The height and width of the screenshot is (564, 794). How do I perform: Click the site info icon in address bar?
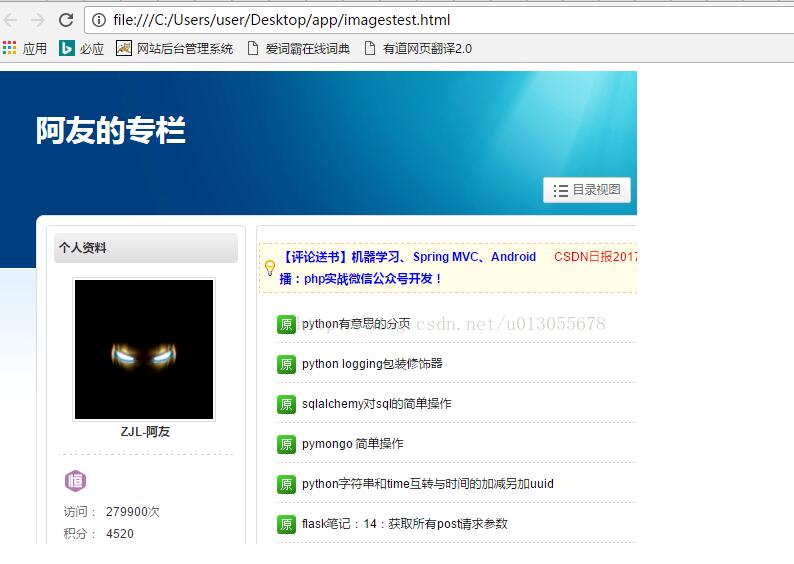pos(99,20)
